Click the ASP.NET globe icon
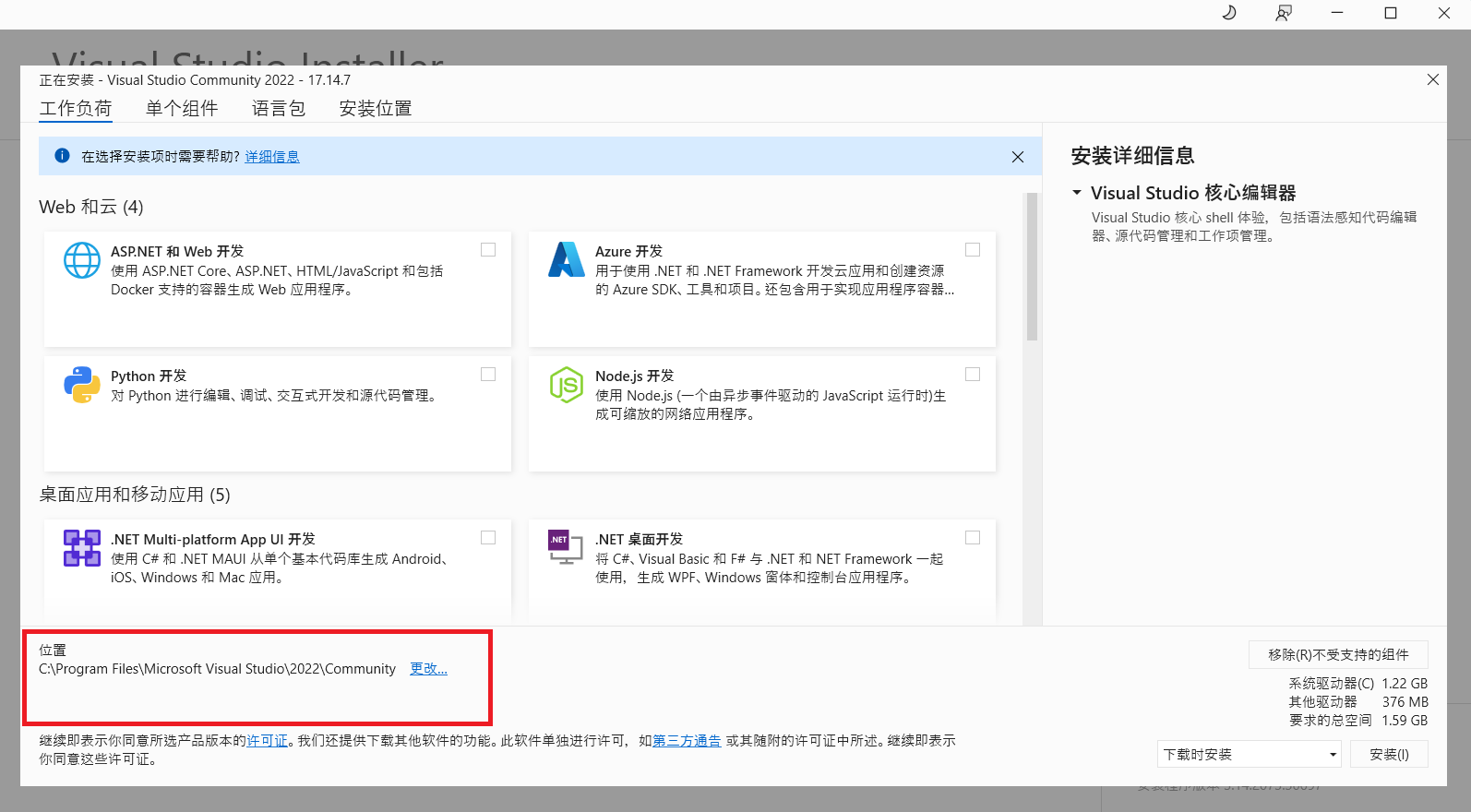The width and height of the screenshot is (1471, 812). click(82, 260)
